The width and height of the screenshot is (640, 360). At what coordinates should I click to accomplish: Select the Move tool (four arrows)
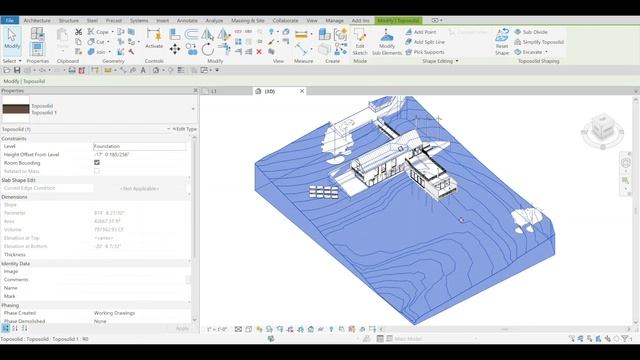[175, 49]
